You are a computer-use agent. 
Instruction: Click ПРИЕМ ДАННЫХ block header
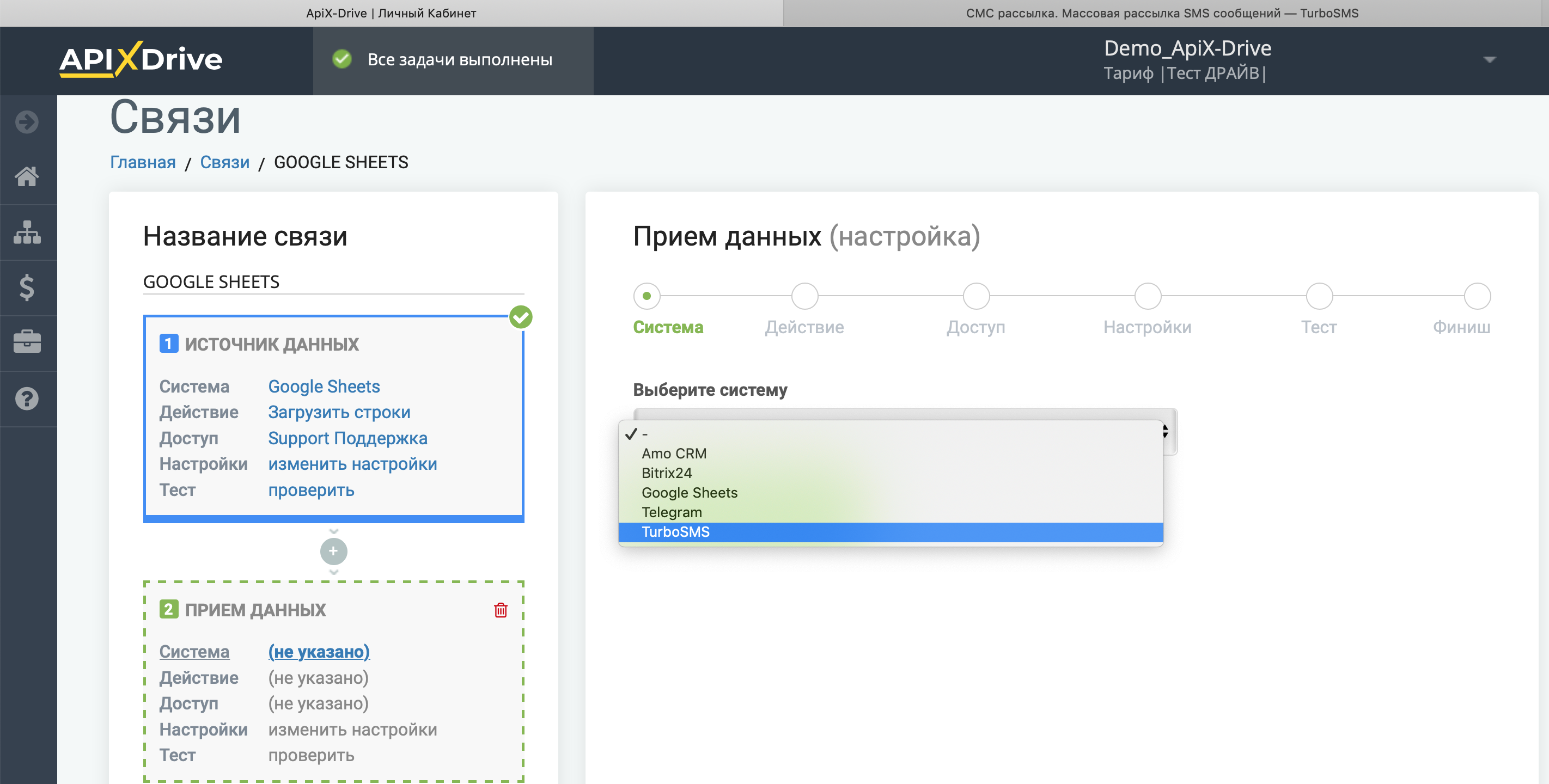(x=255, y=610)
